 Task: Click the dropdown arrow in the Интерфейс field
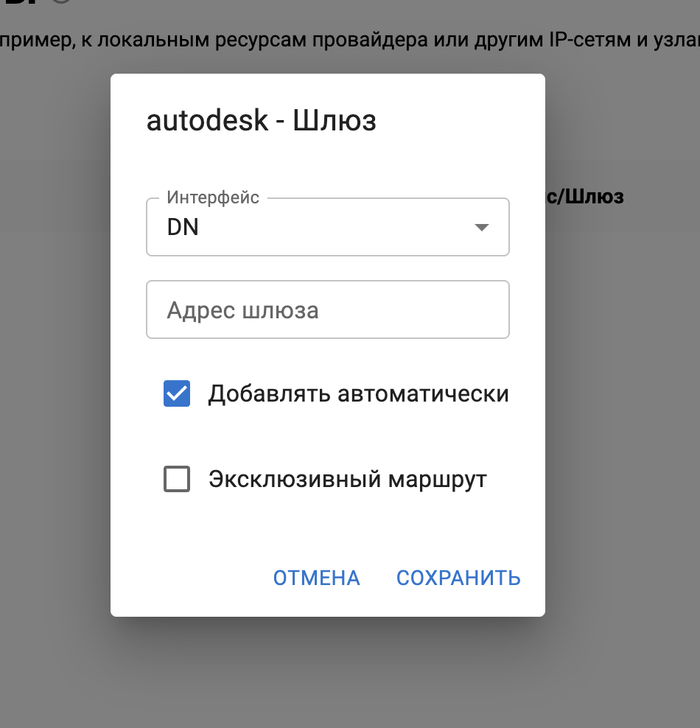click(481, 227)
